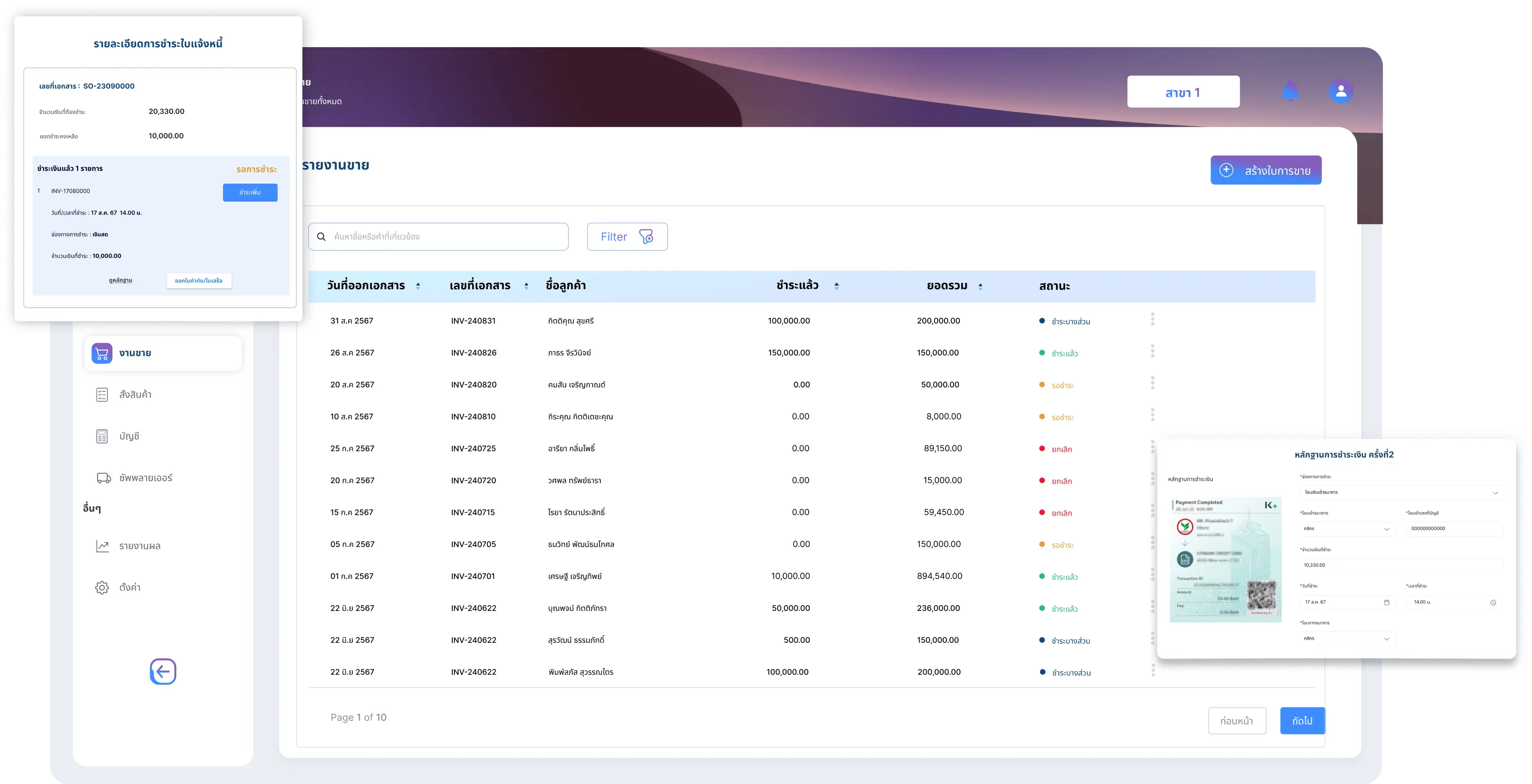This screenshot has height=784, width=1532.
Task: Sort by เลขที่เอกสาร column arrows
Action: point(526,286)
